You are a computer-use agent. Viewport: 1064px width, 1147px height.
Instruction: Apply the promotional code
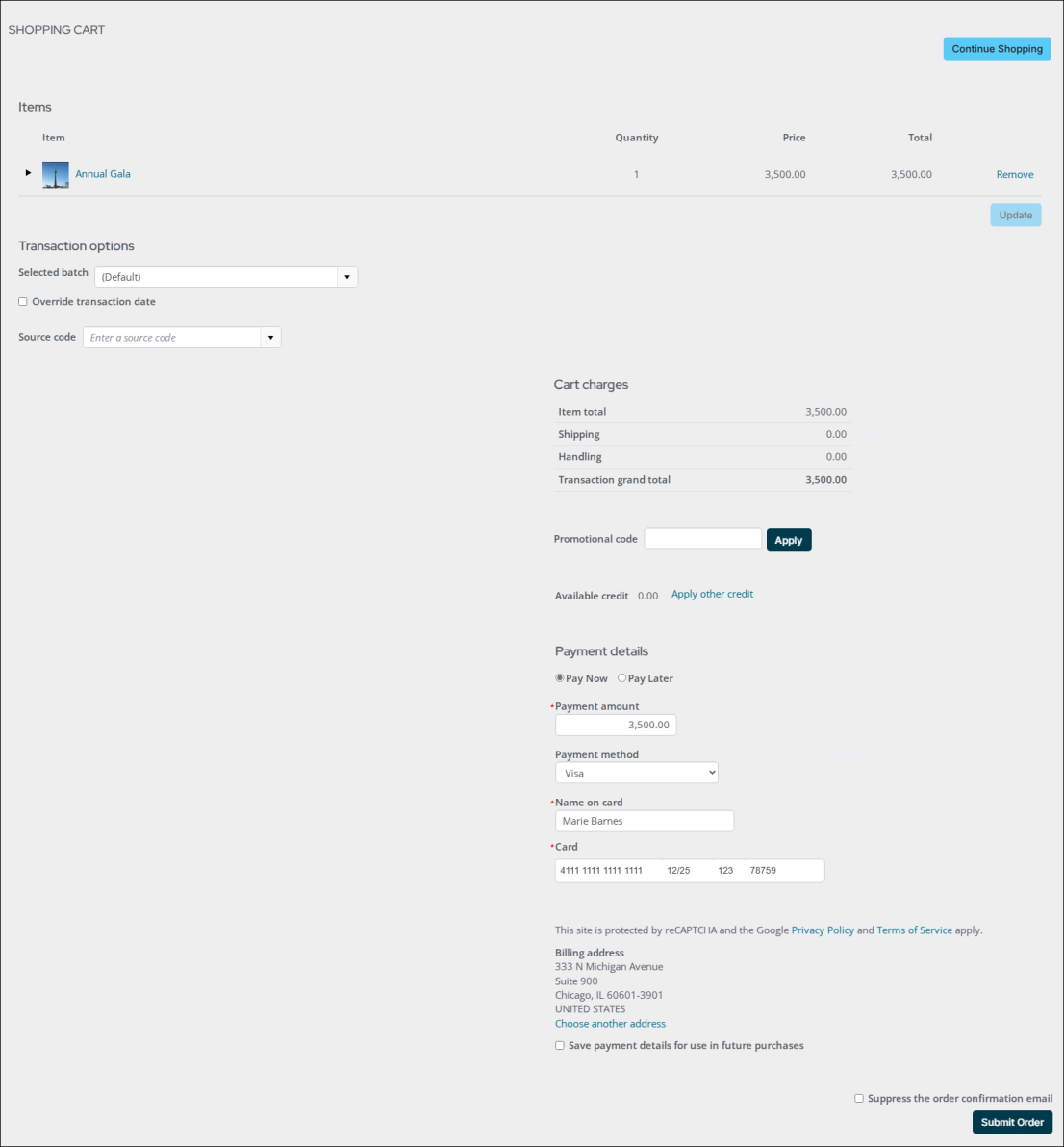(788, 540)
